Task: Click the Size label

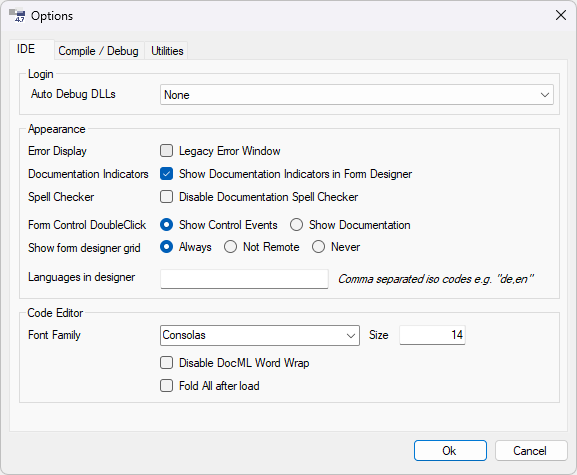Action: [x=379, y=335]
